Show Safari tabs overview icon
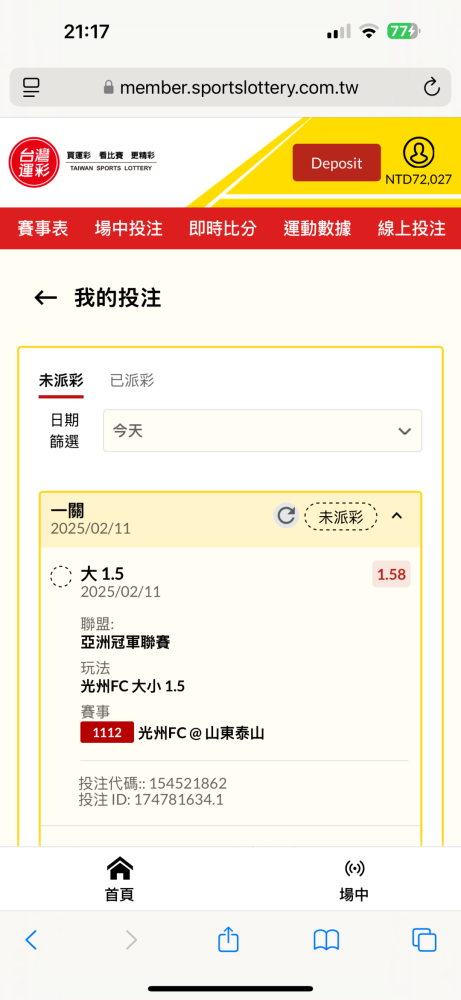461x1000 pixels. (x=424, y=939)
